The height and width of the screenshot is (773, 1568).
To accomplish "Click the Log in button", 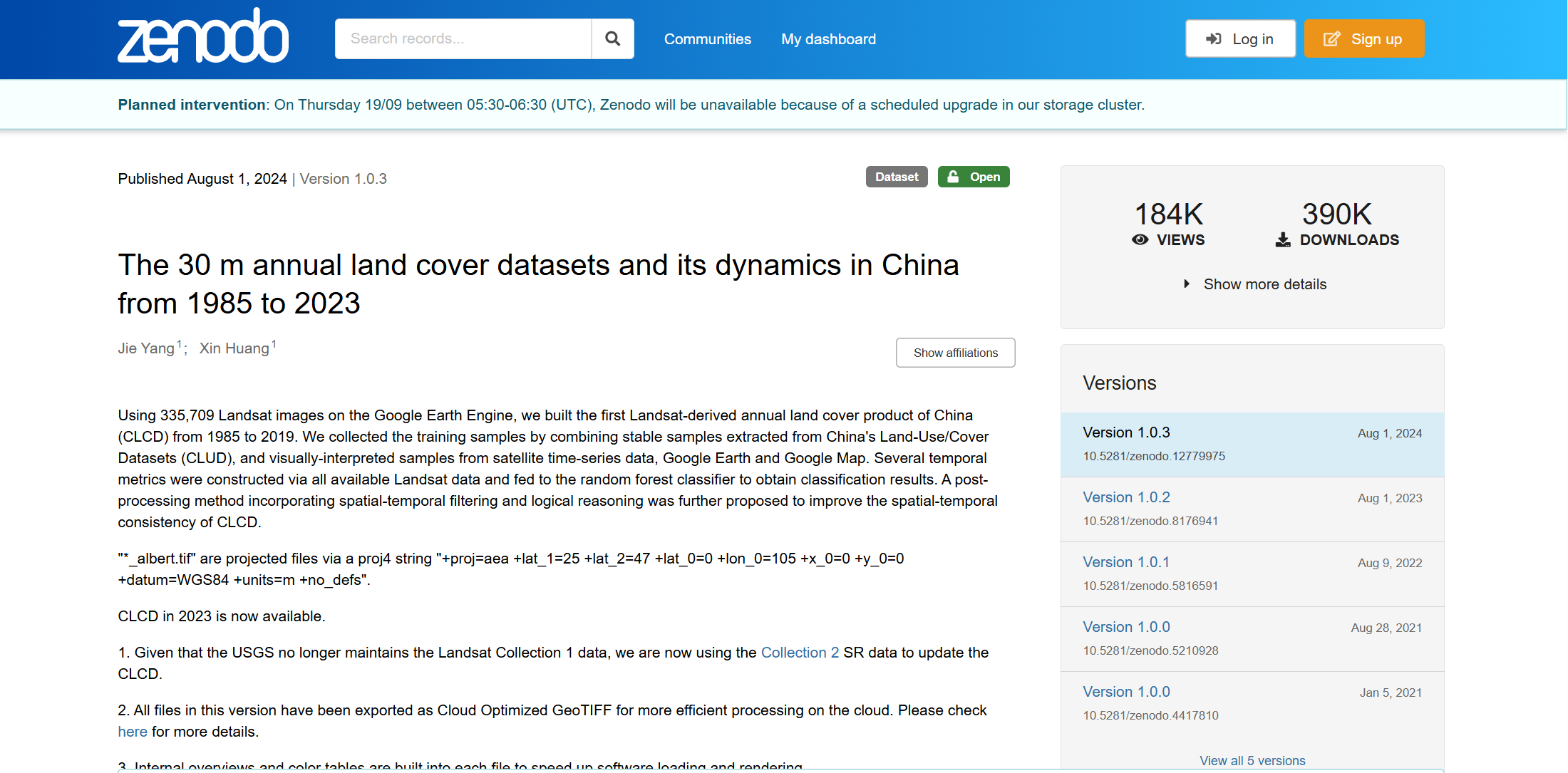I will pos(1239,39).
